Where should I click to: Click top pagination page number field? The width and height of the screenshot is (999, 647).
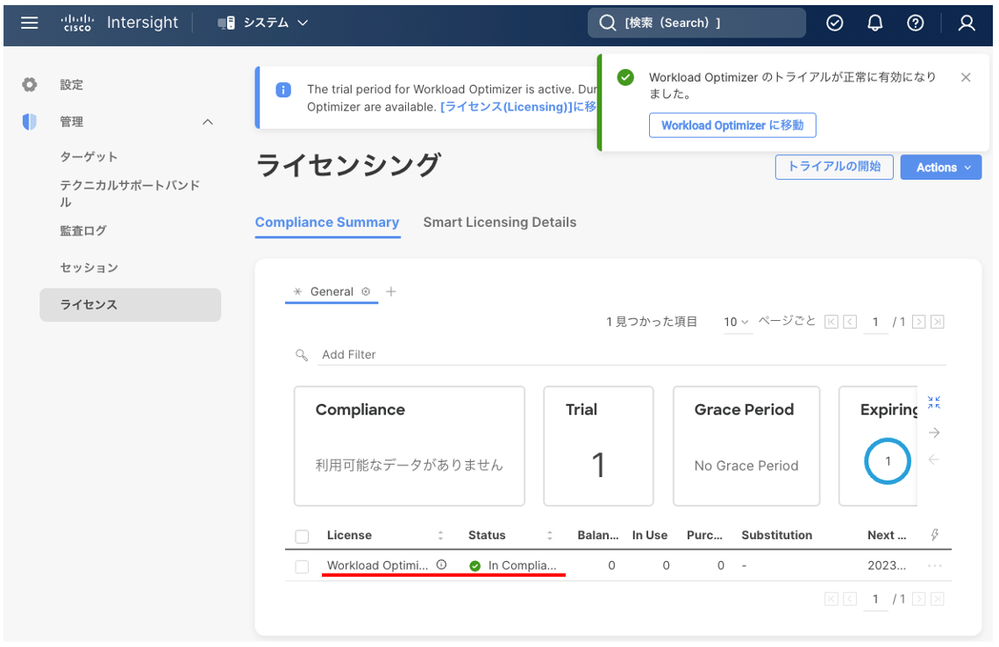click(875, 322)
